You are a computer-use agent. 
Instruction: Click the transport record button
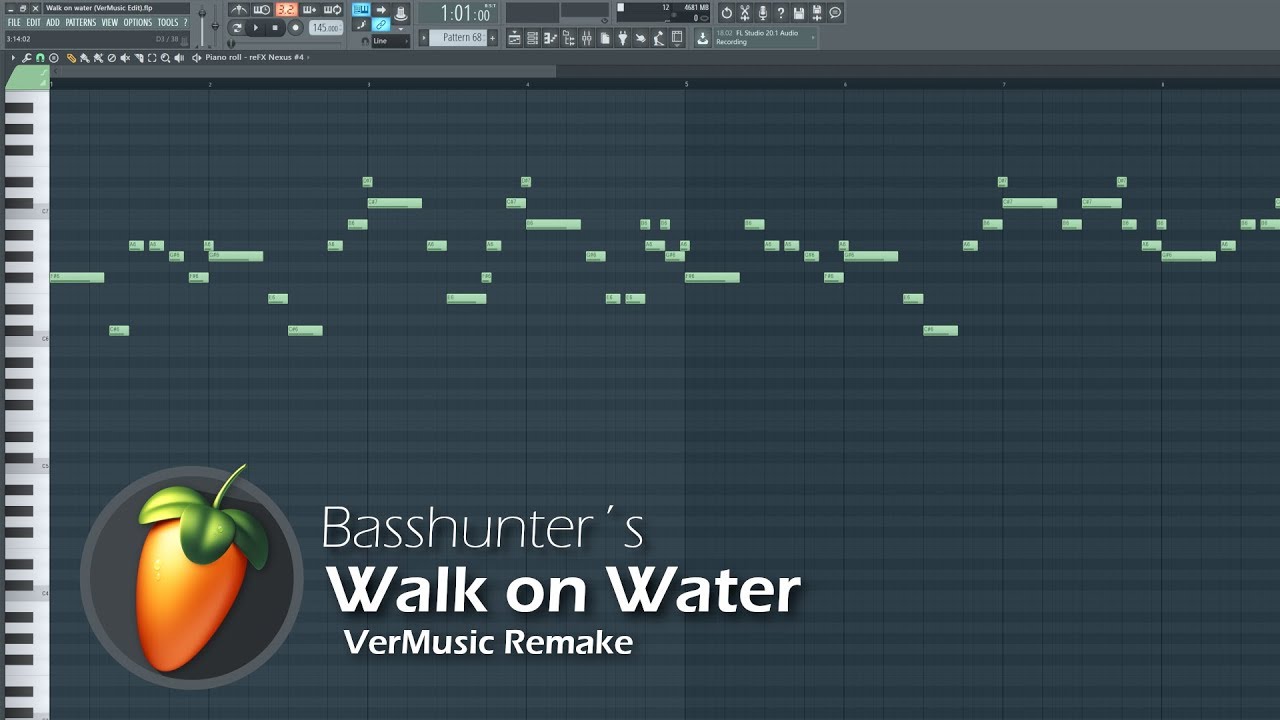[x=295, y=27]
